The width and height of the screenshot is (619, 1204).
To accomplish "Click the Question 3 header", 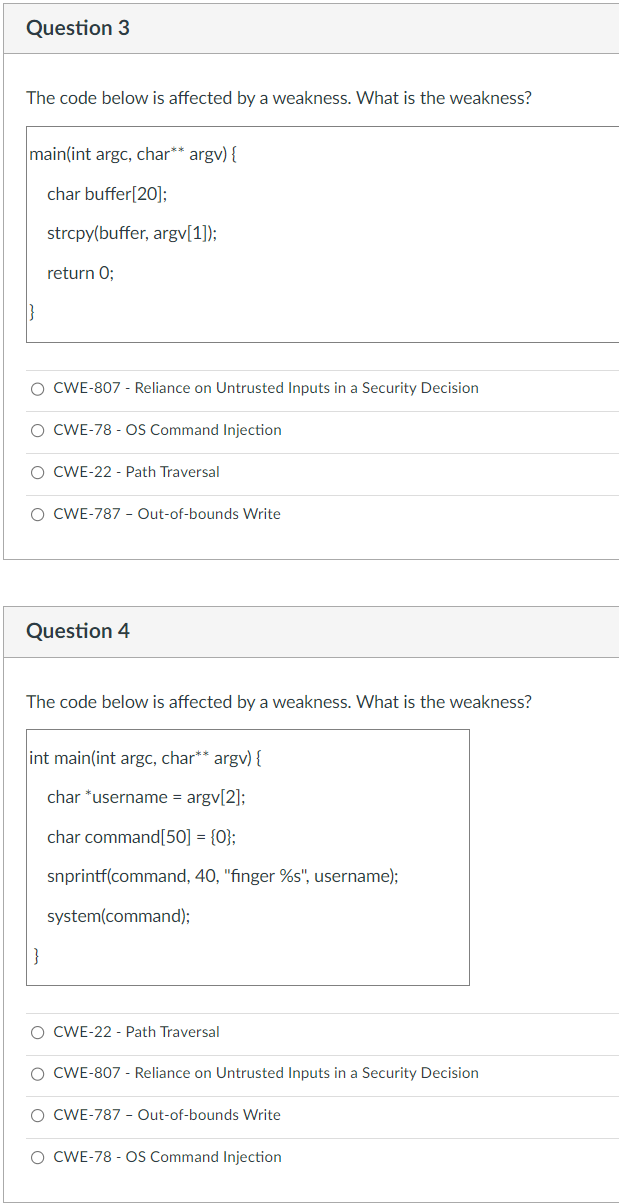I will pos(78,28).
